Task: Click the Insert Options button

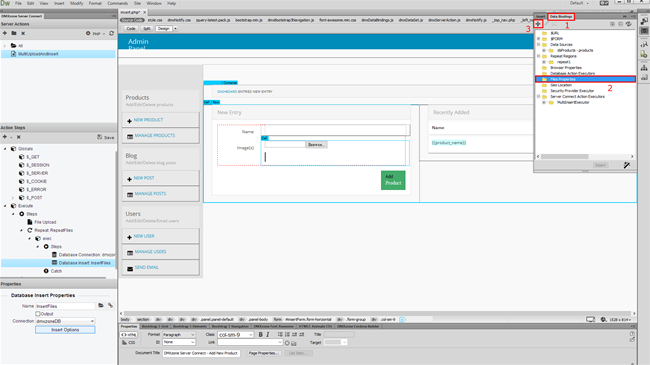Action: coord(65,330)
